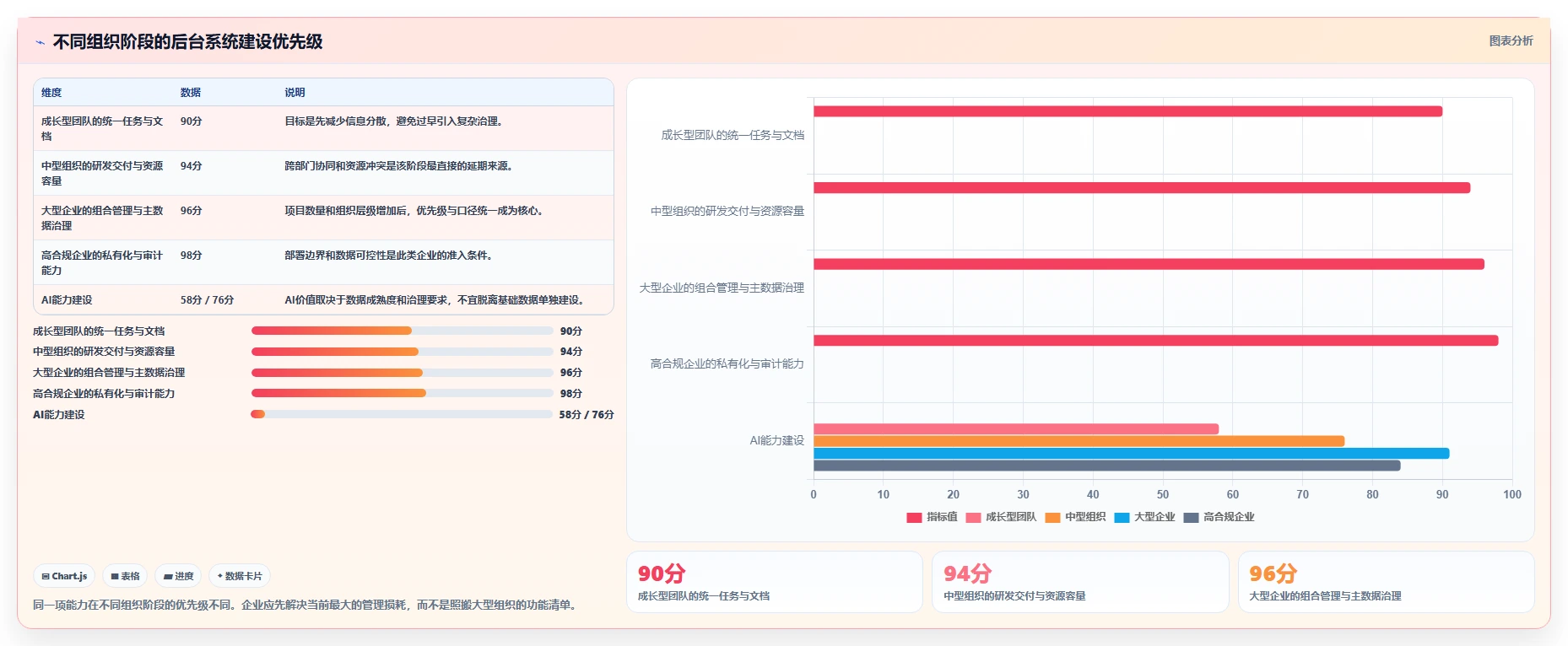Click y-axis label 大型企业的组合管理与主数据治理

click(x=722, y=288)
